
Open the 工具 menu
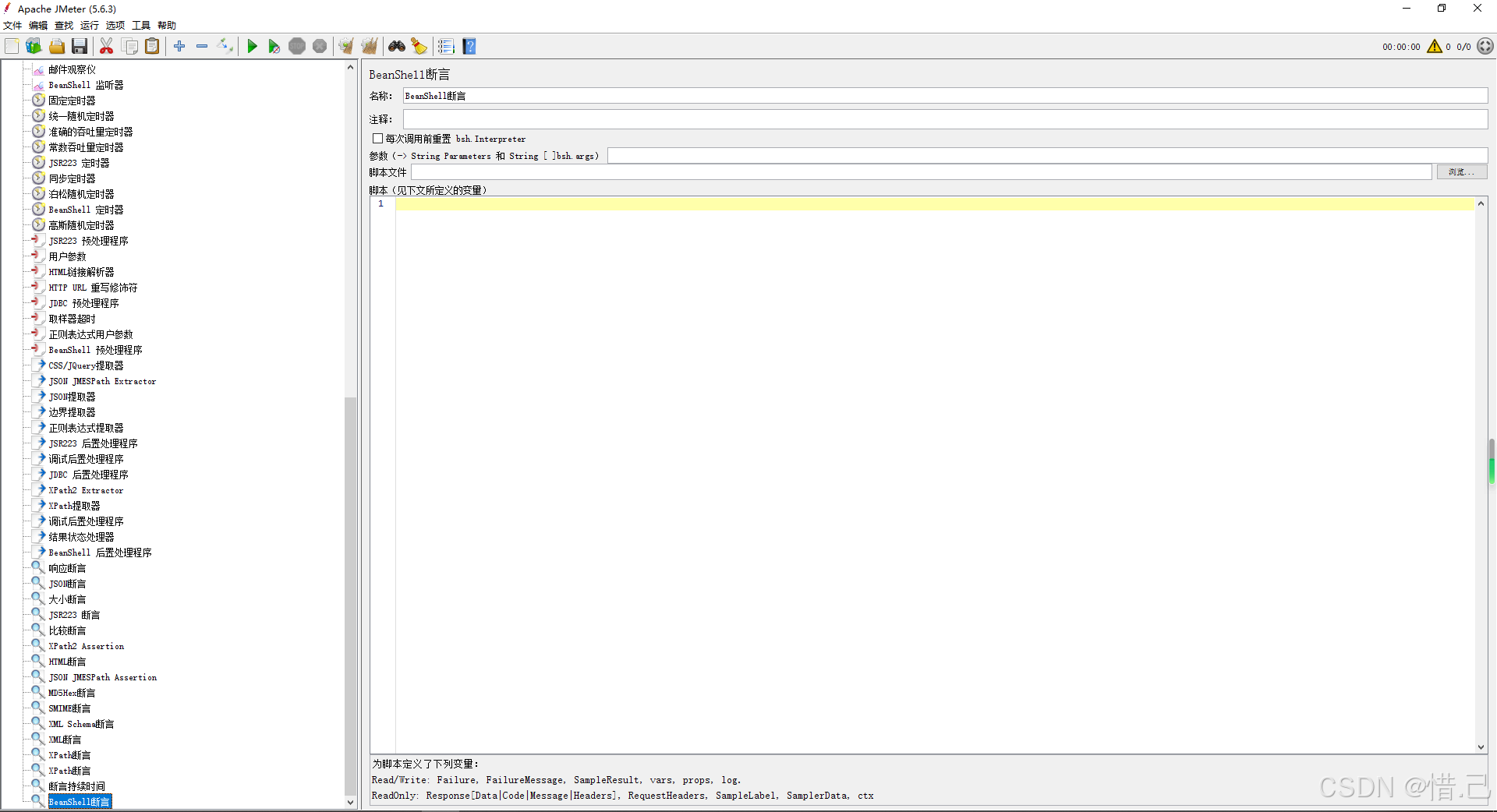(141, 26)
